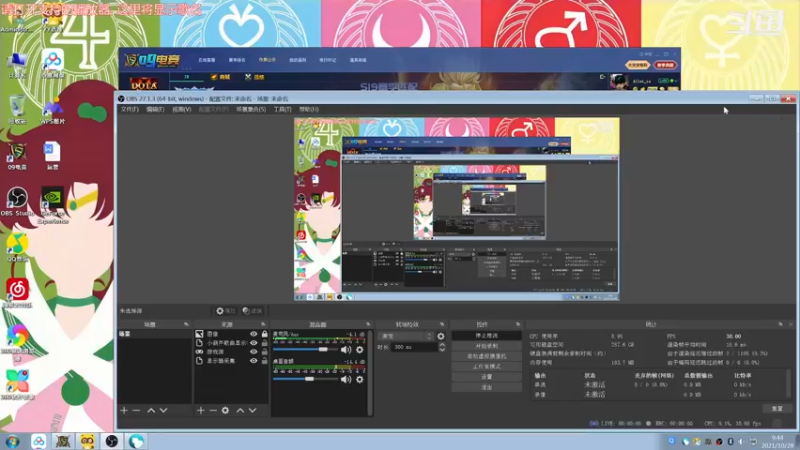Pop out the Controls dock icon
Screen dimensions: 800x450
coord(518,324)
